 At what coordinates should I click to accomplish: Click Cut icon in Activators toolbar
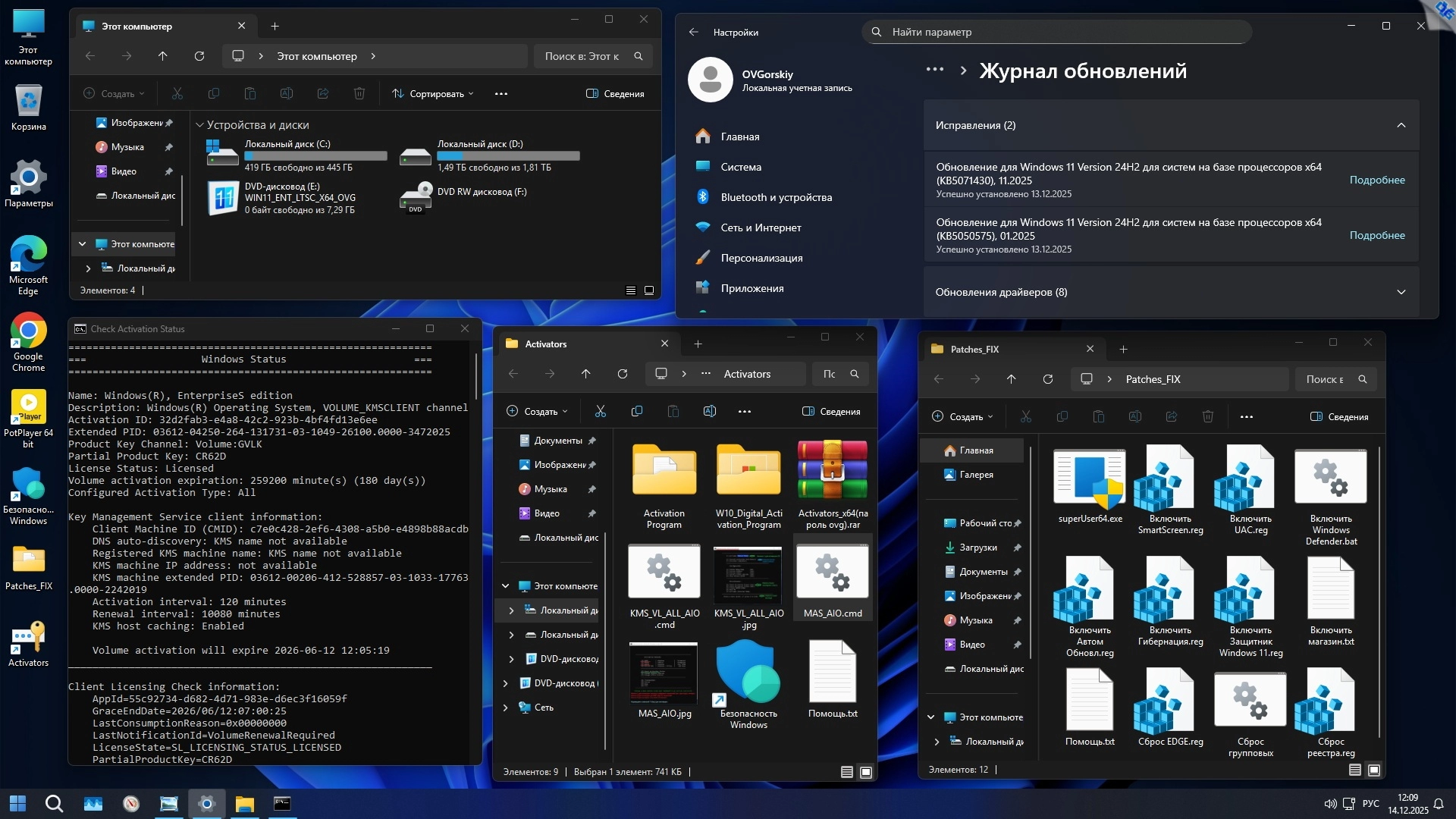pyautogui.click(x=600, y=412)
